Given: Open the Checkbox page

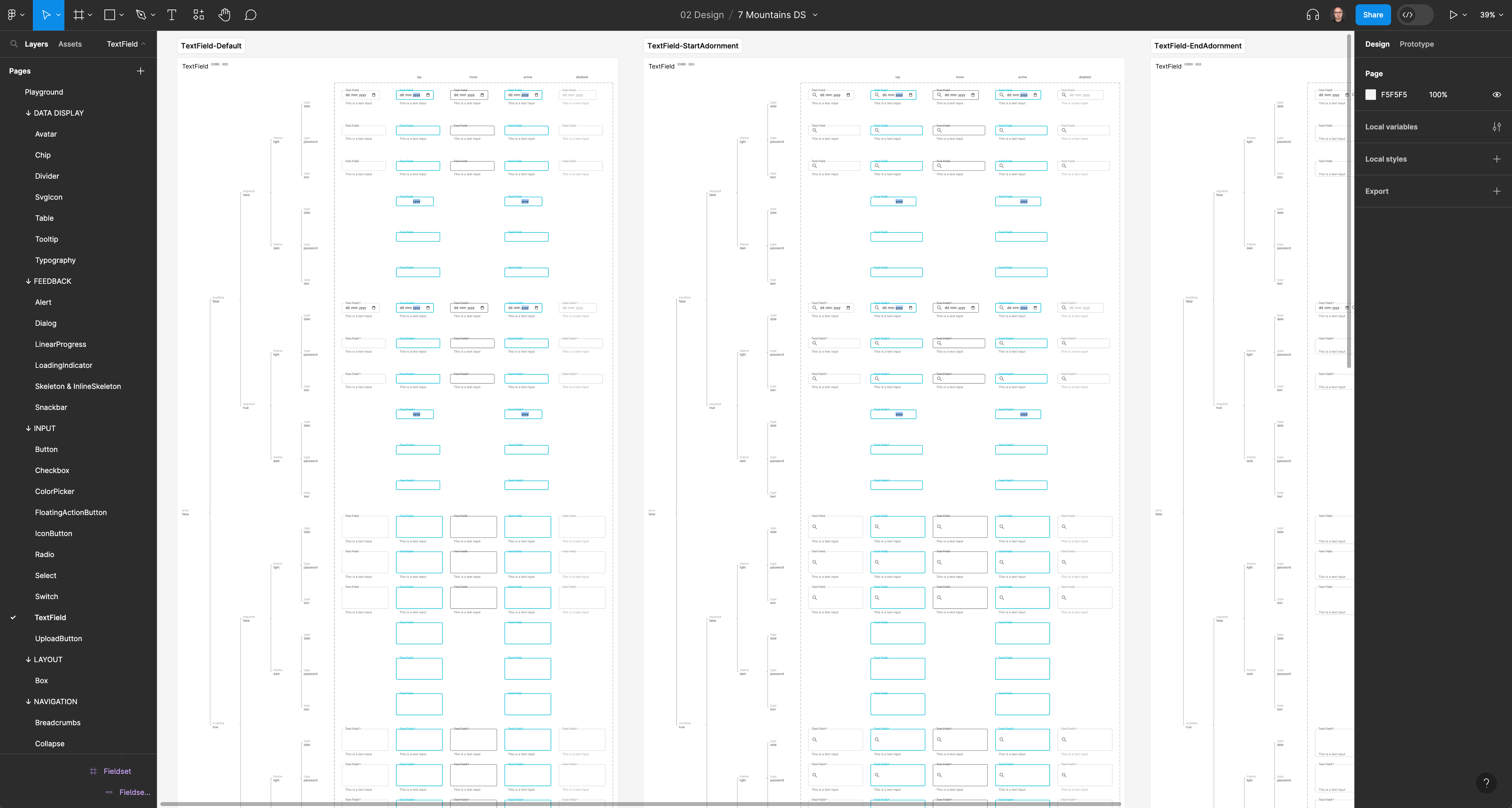Looking at the screenshot, I should (x=52, y=471).
